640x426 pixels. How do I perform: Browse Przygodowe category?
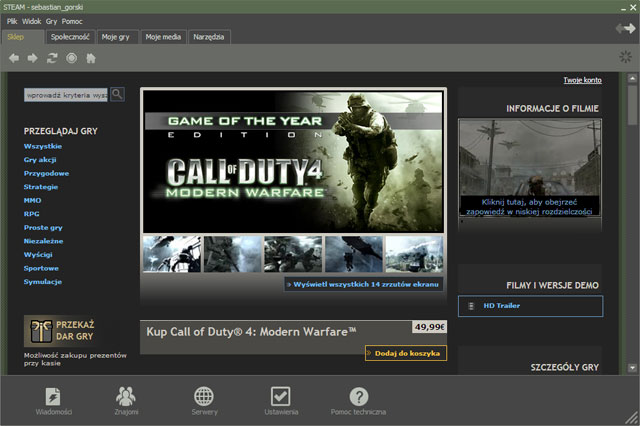coord(46,173)
